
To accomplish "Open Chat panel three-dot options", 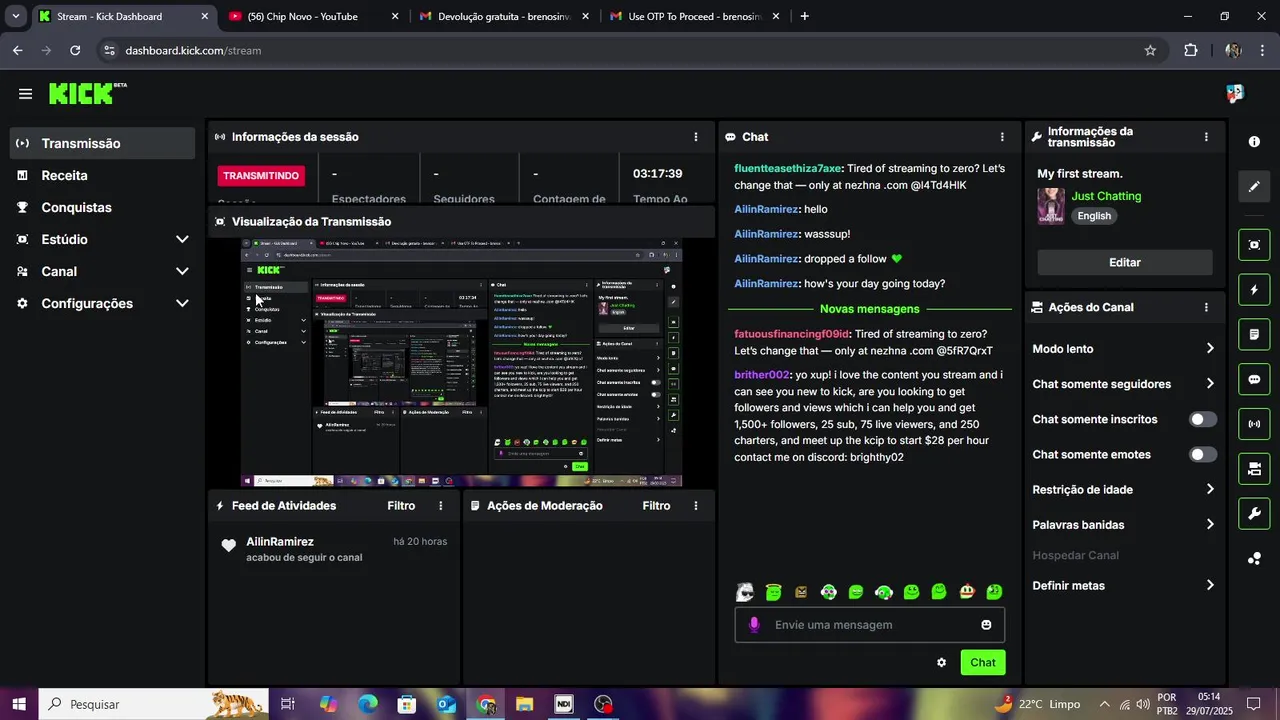I will pos(1002,137).
